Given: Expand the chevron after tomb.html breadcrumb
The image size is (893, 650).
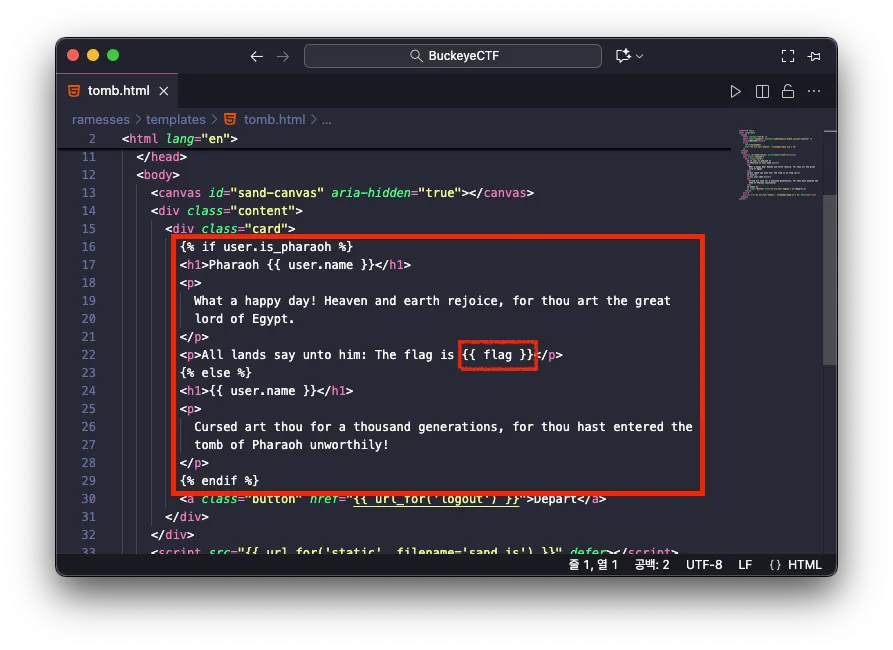Looking at the screenshot, I should 313,120.
